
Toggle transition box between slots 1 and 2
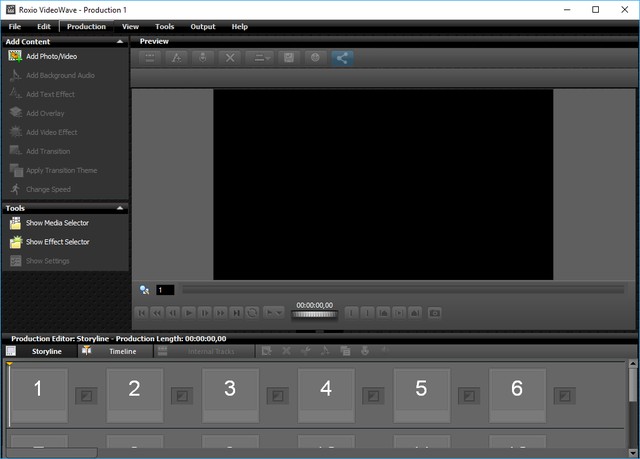point(87,397)
